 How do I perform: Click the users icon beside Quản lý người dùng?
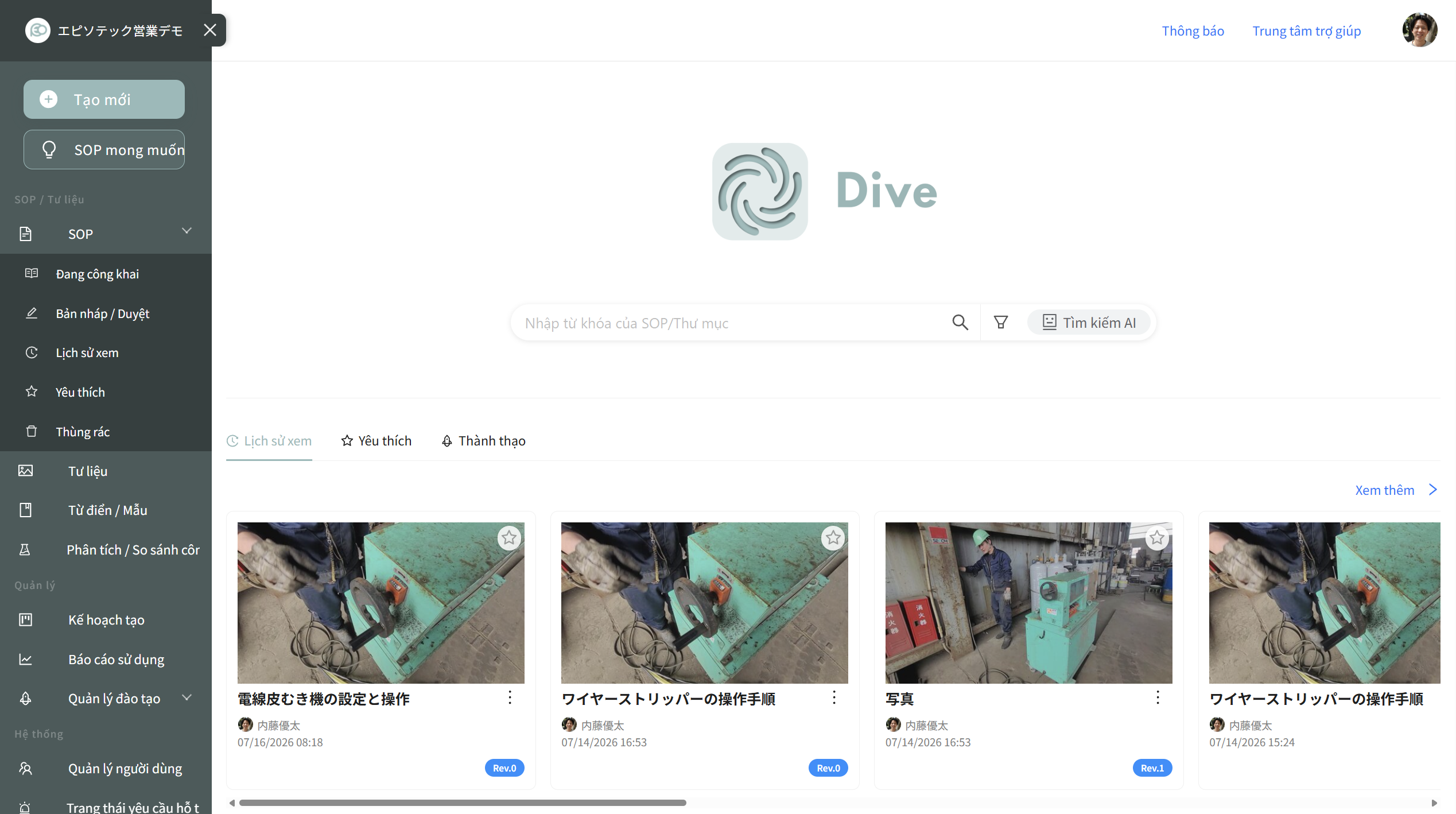[25, 768]
